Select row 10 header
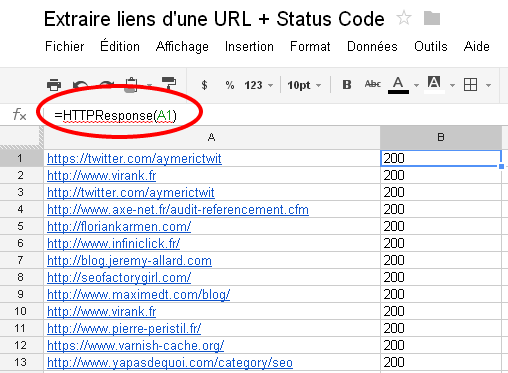This screenshot has width=508, height=373. (21, 311)
